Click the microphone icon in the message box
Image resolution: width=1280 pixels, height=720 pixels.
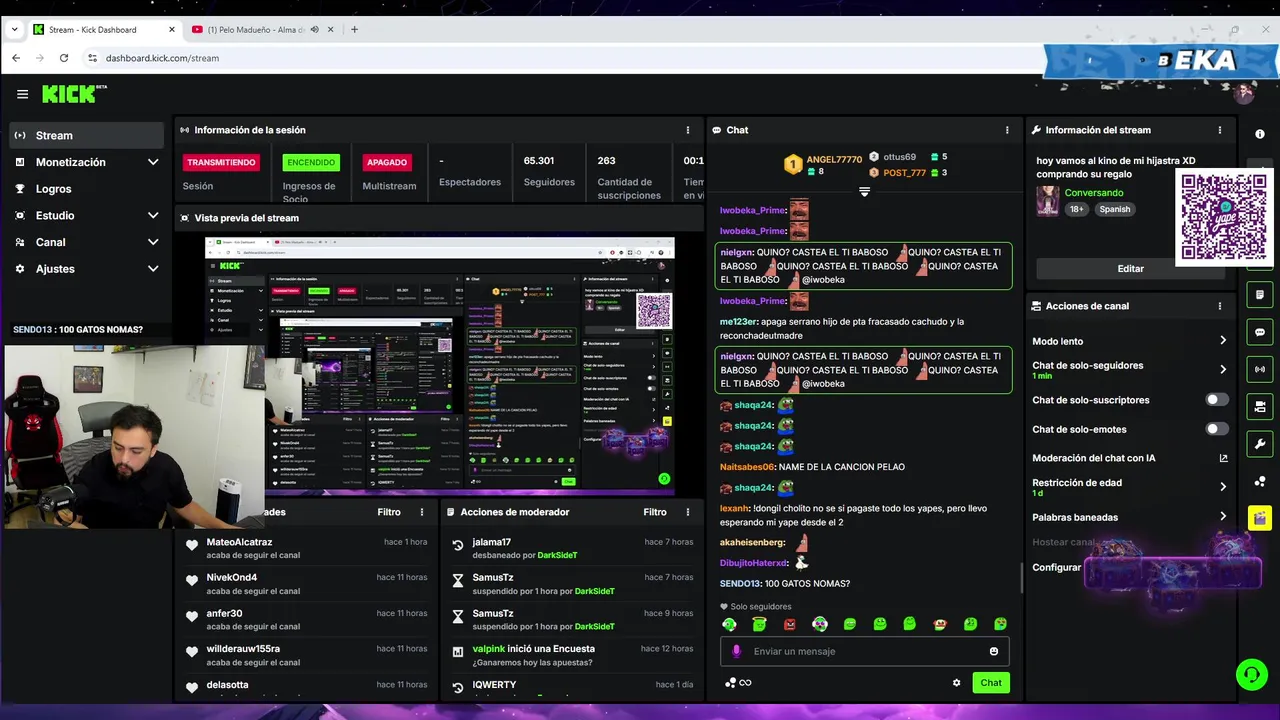(737, 651)
